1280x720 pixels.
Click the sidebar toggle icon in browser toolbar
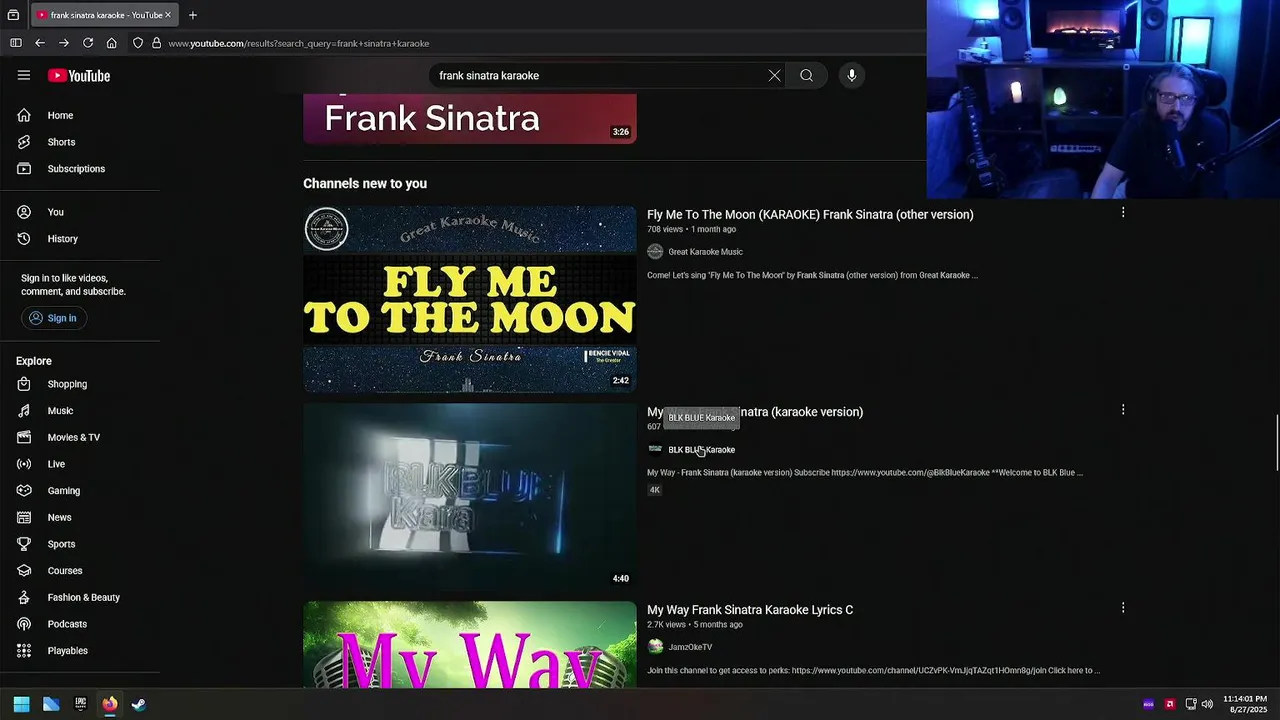pos(16,43)
